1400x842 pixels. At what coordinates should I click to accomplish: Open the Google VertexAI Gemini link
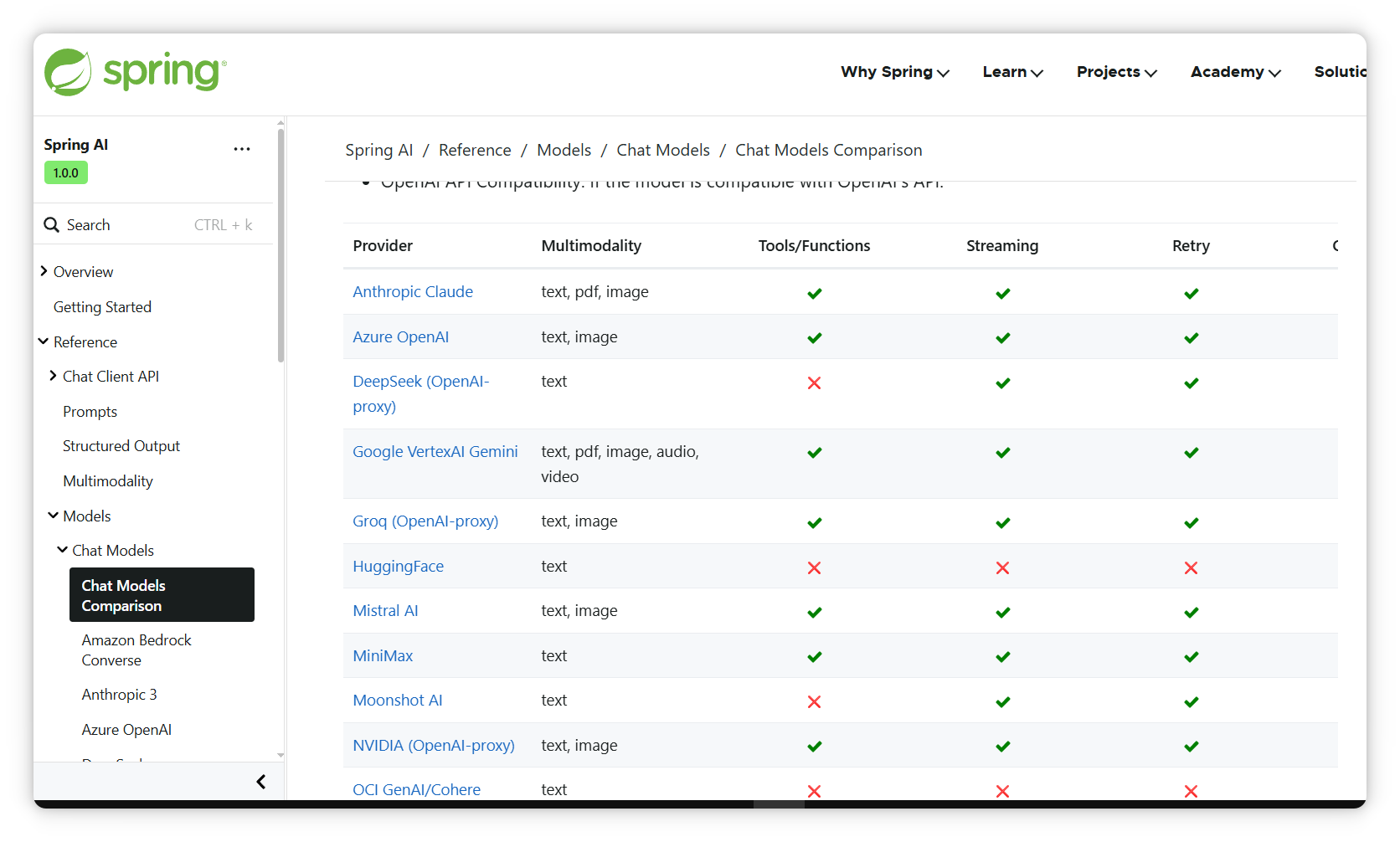435,452
